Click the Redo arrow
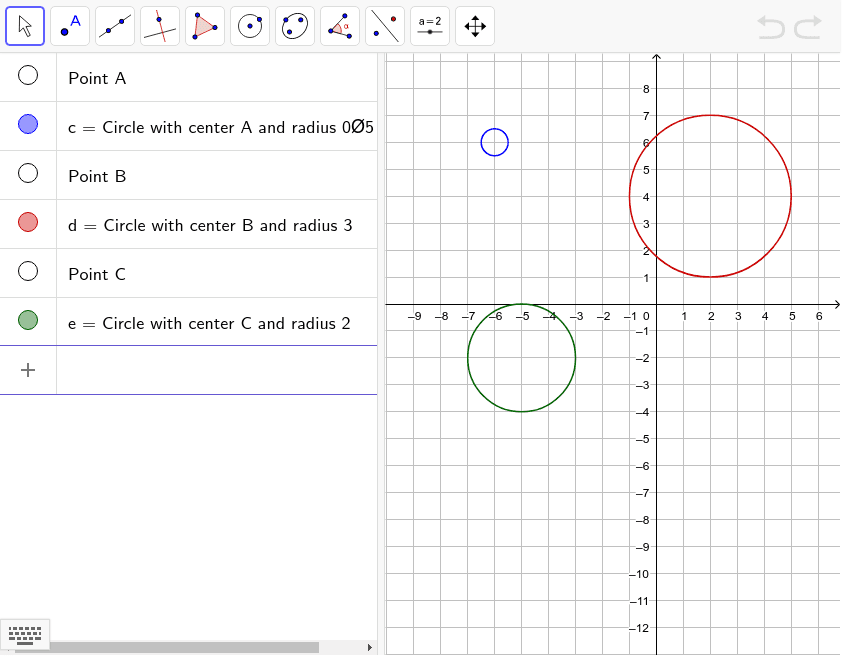The width and height of the screenshot is (842, 657). (x=808, y=27)
